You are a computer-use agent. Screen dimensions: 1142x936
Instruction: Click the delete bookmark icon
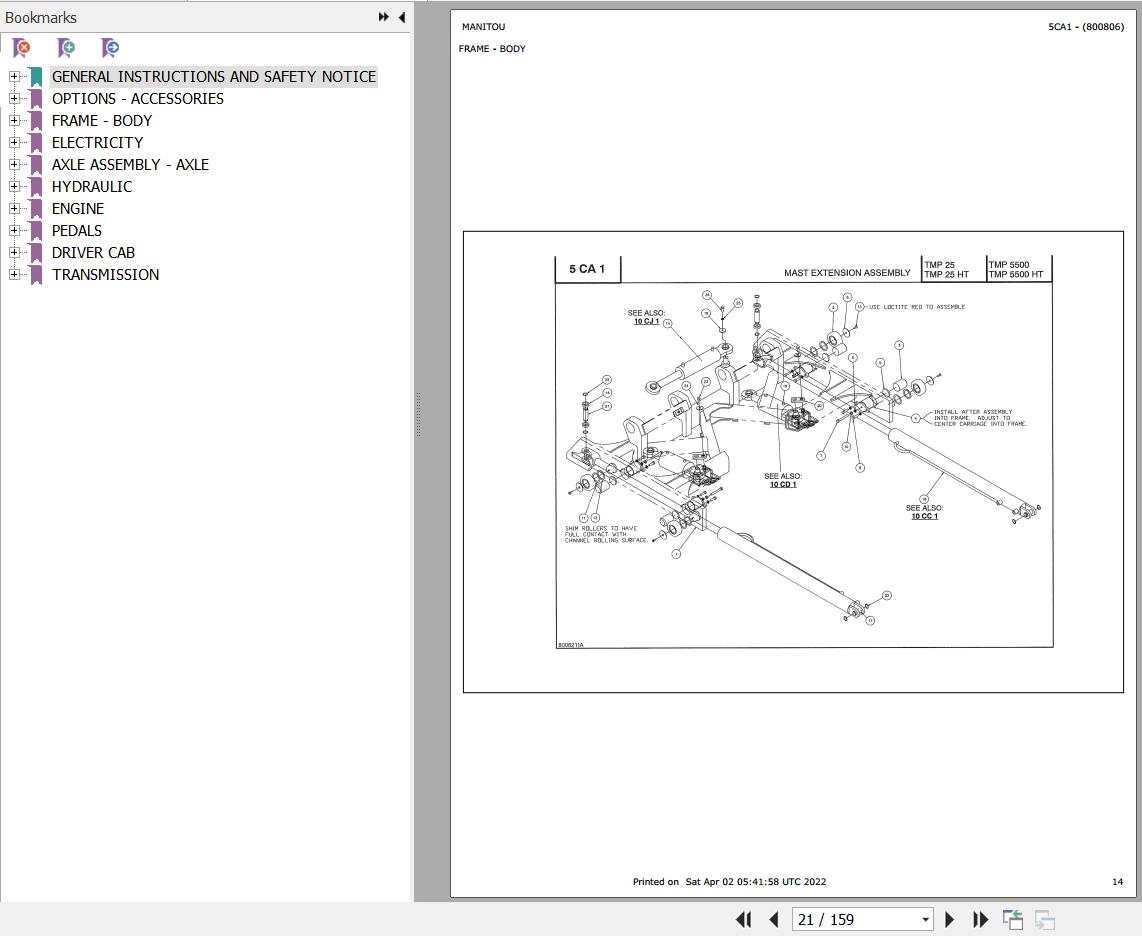click(20, 48)
